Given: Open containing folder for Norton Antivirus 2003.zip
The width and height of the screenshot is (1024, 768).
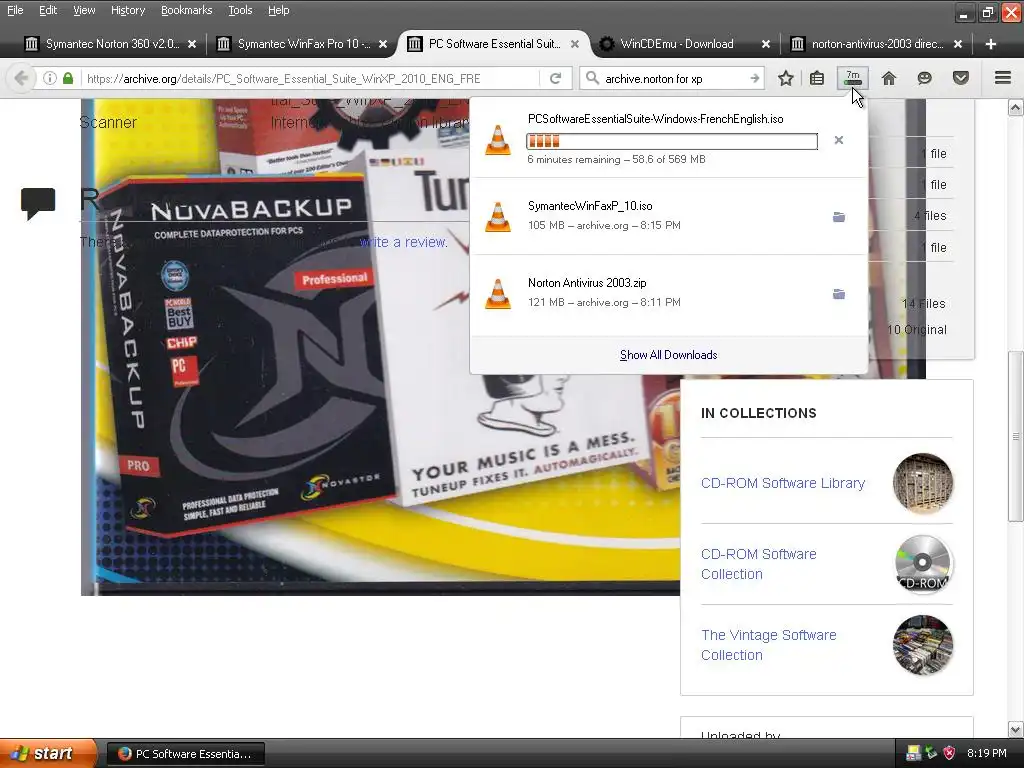Looking at the screenshot, I should 839,294.
